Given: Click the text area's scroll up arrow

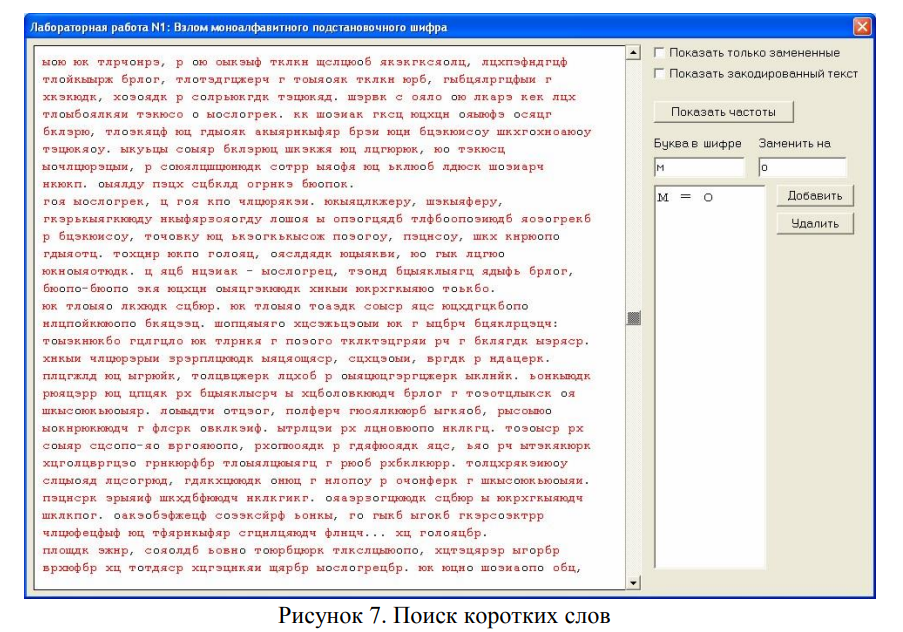Looking at the screenshot, I should click(x=632, y=52).
